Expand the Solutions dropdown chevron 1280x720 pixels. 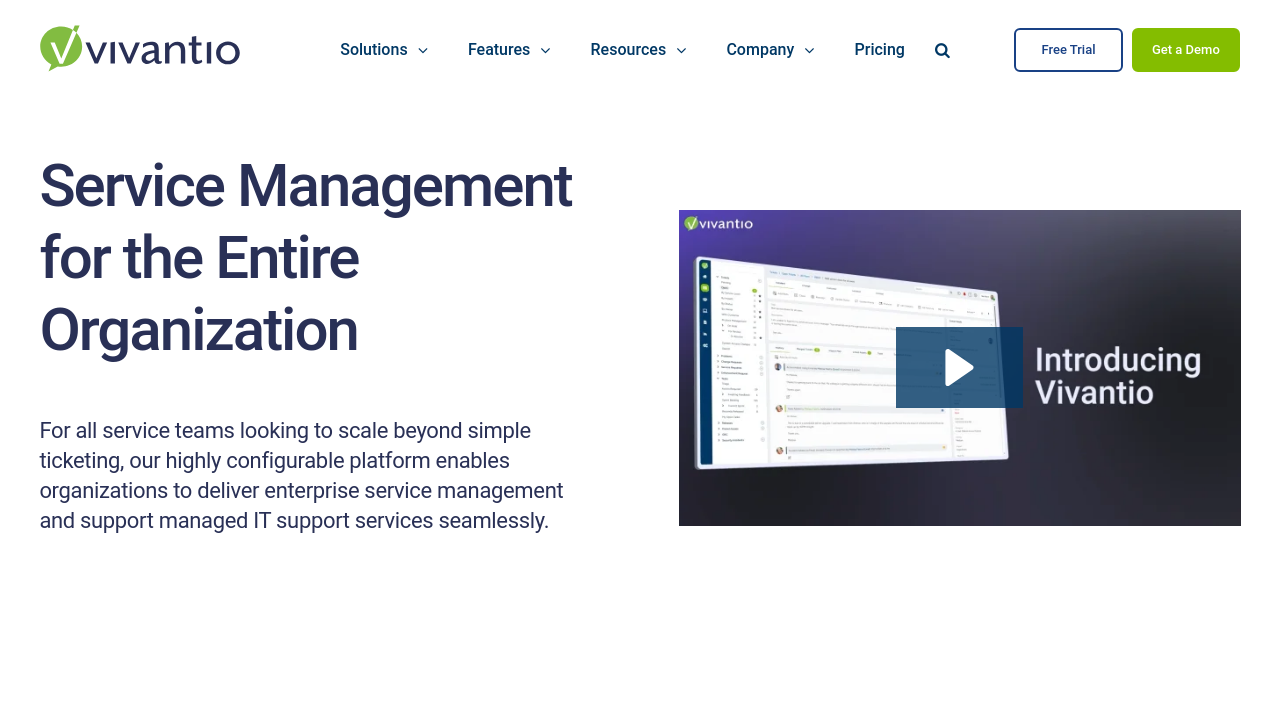click(x=423, y=51)
